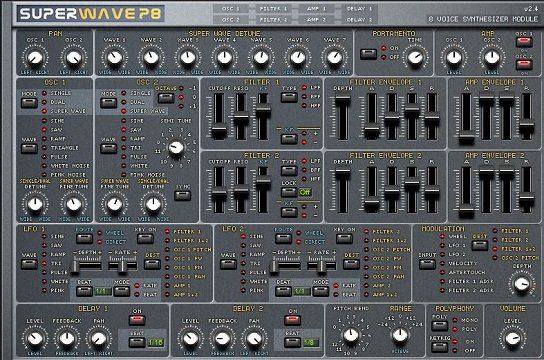Click the Modulation Input button
The image size is (544, 360).
(427, 264)
